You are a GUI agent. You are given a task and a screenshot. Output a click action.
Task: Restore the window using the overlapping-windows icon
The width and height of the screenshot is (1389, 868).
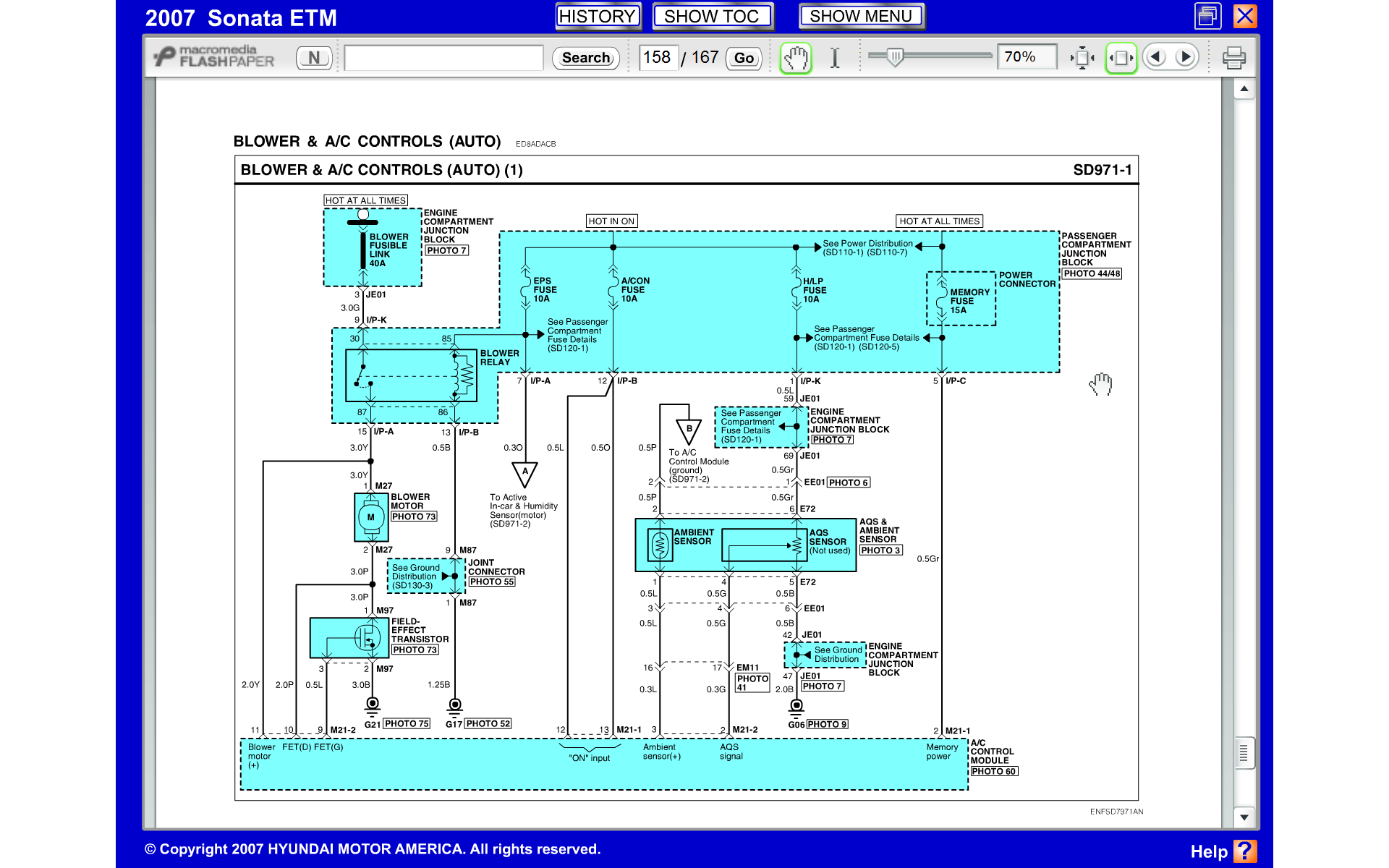(x=1207, y=16)
